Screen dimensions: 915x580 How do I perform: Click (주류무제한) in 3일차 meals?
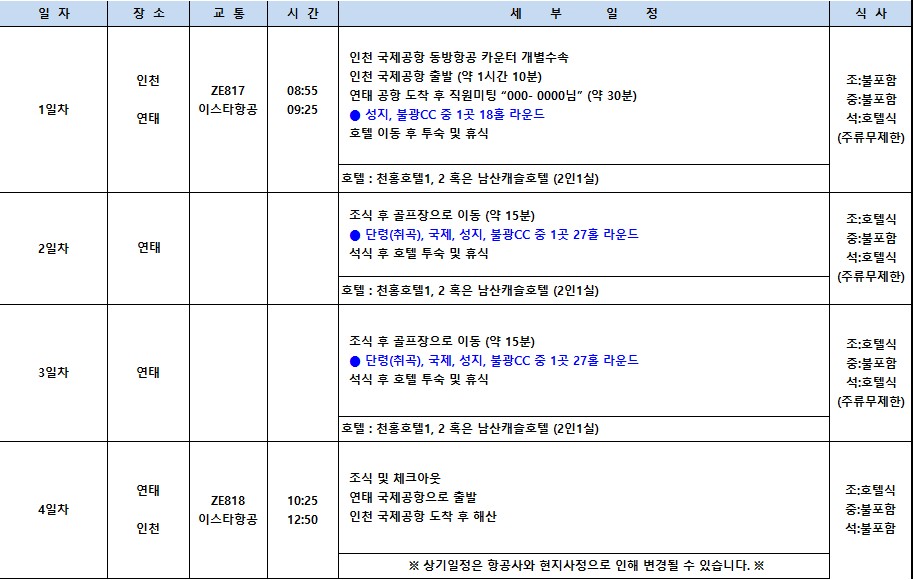click(x=871, y=401)
